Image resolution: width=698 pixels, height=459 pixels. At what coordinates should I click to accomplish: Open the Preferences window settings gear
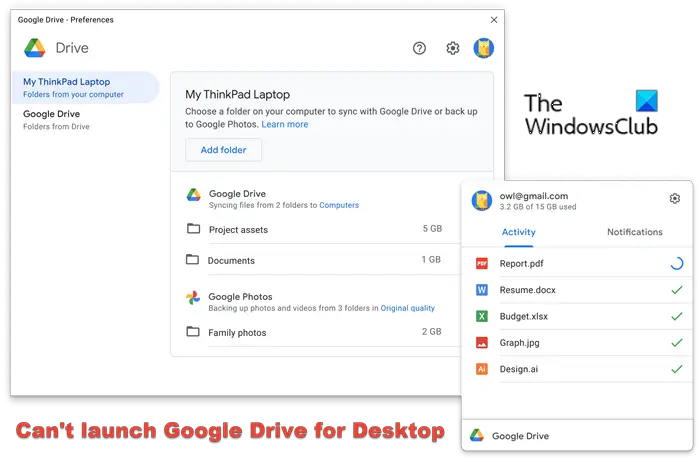coord(452,48)
